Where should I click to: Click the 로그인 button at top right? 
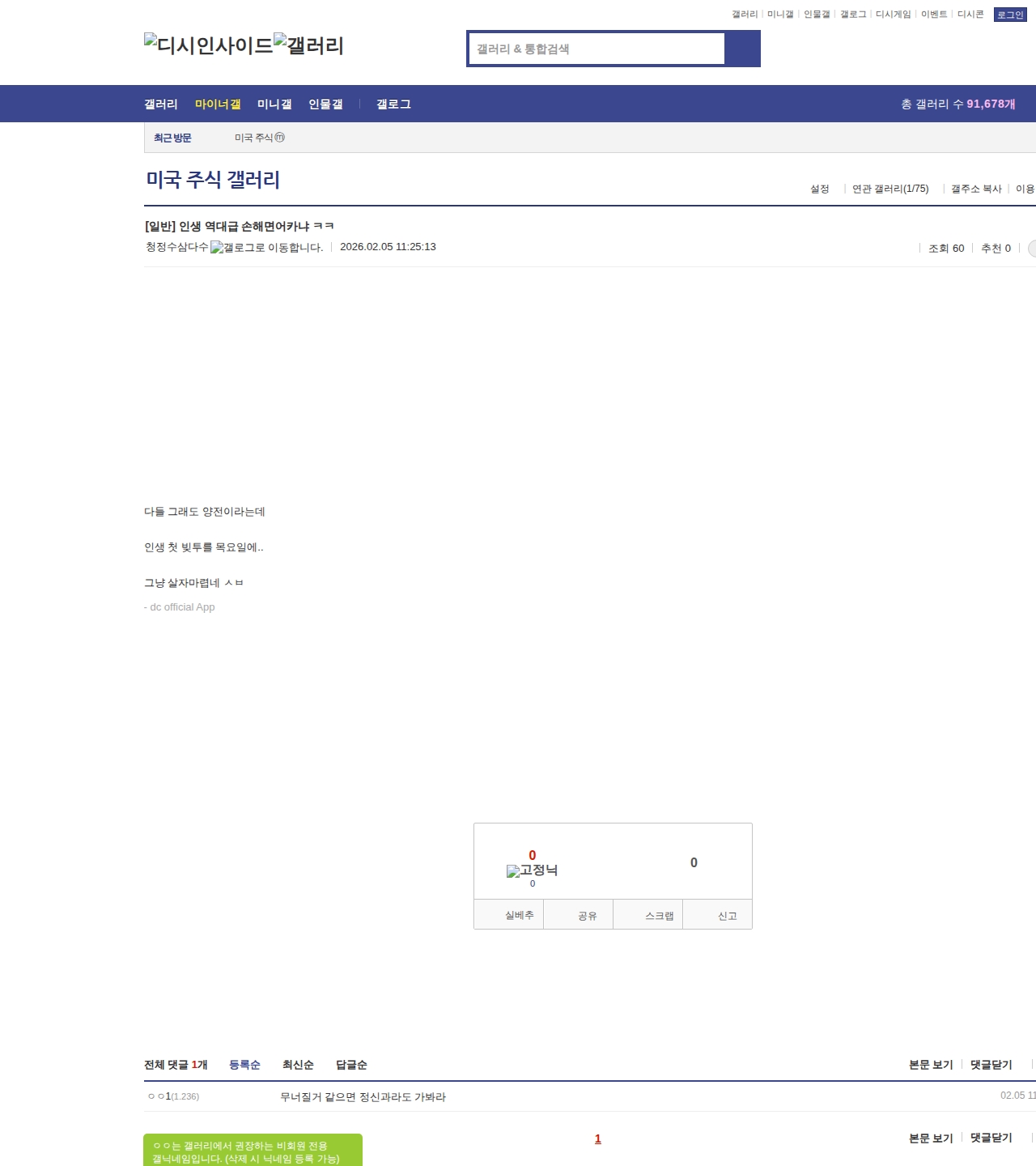point(1010,15)
